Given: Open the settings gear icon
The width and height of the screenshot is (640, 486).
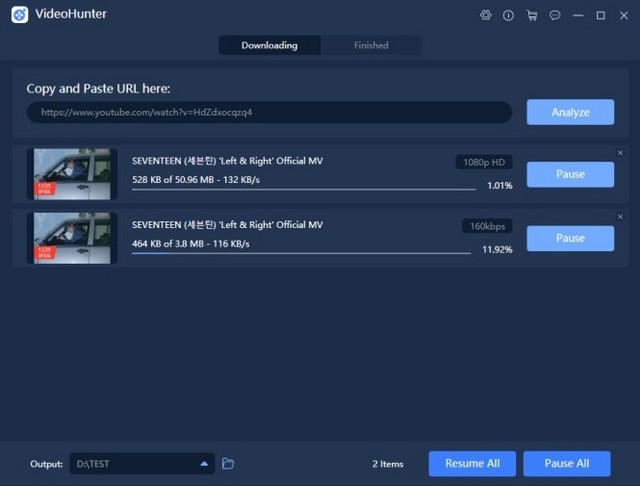Looking at the screenshot, I should pyautogui.click(x=485, y=16).
